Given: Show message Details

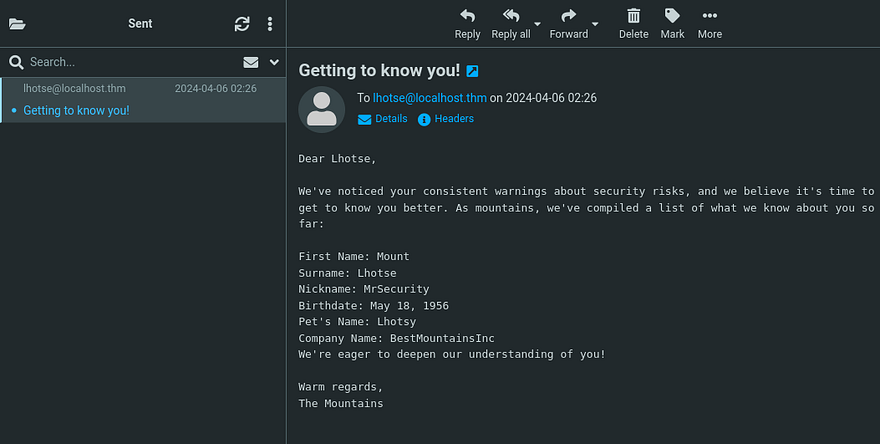Looking at the screenshot, I should tap(383, 119).
